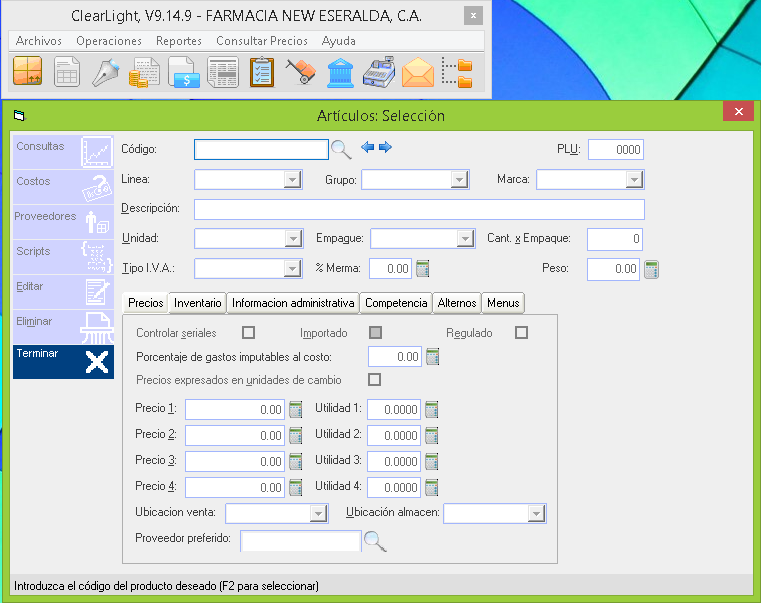Image resolution: width=761 pixels, height=603 pixels.
Task: Check the Regulado checkbox
Action: click(521, 333)
